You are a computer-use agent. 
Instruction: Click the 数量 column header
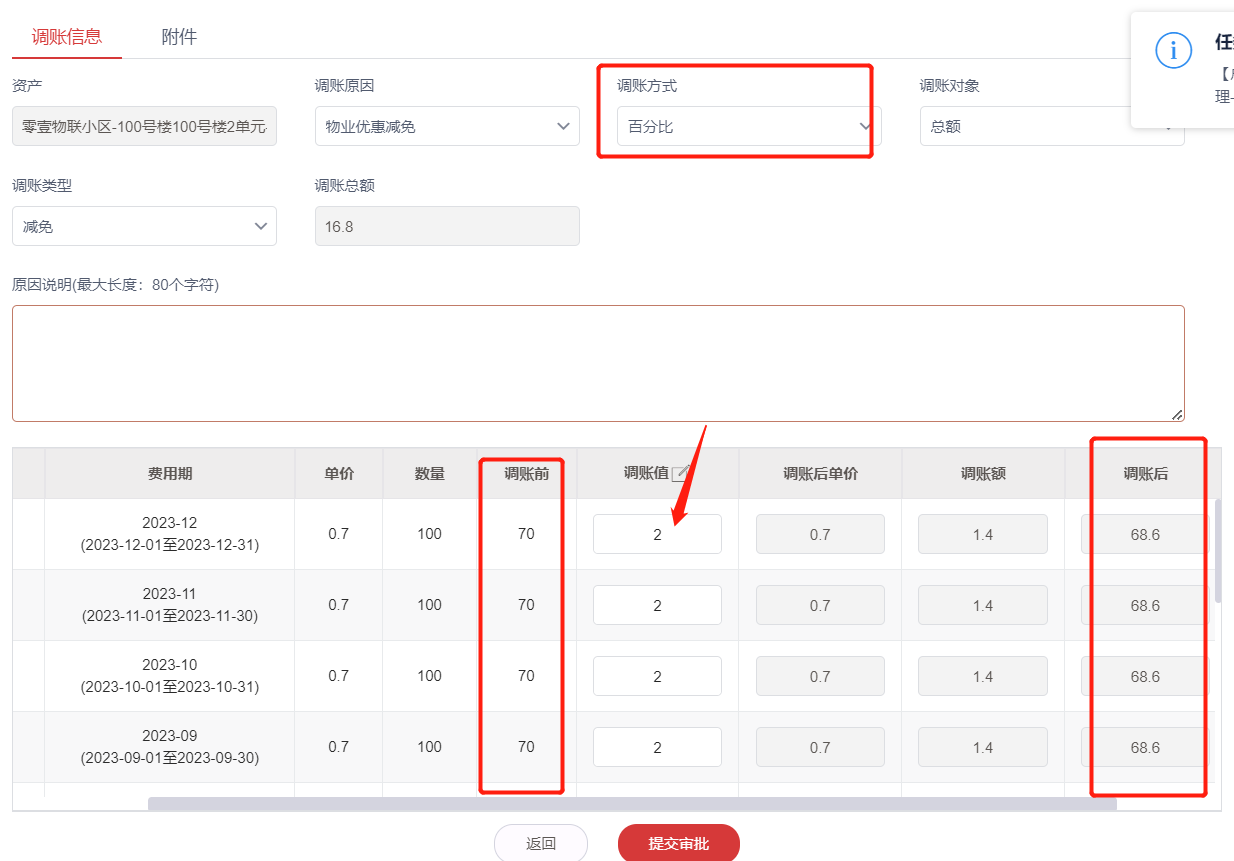coord(430,474)
